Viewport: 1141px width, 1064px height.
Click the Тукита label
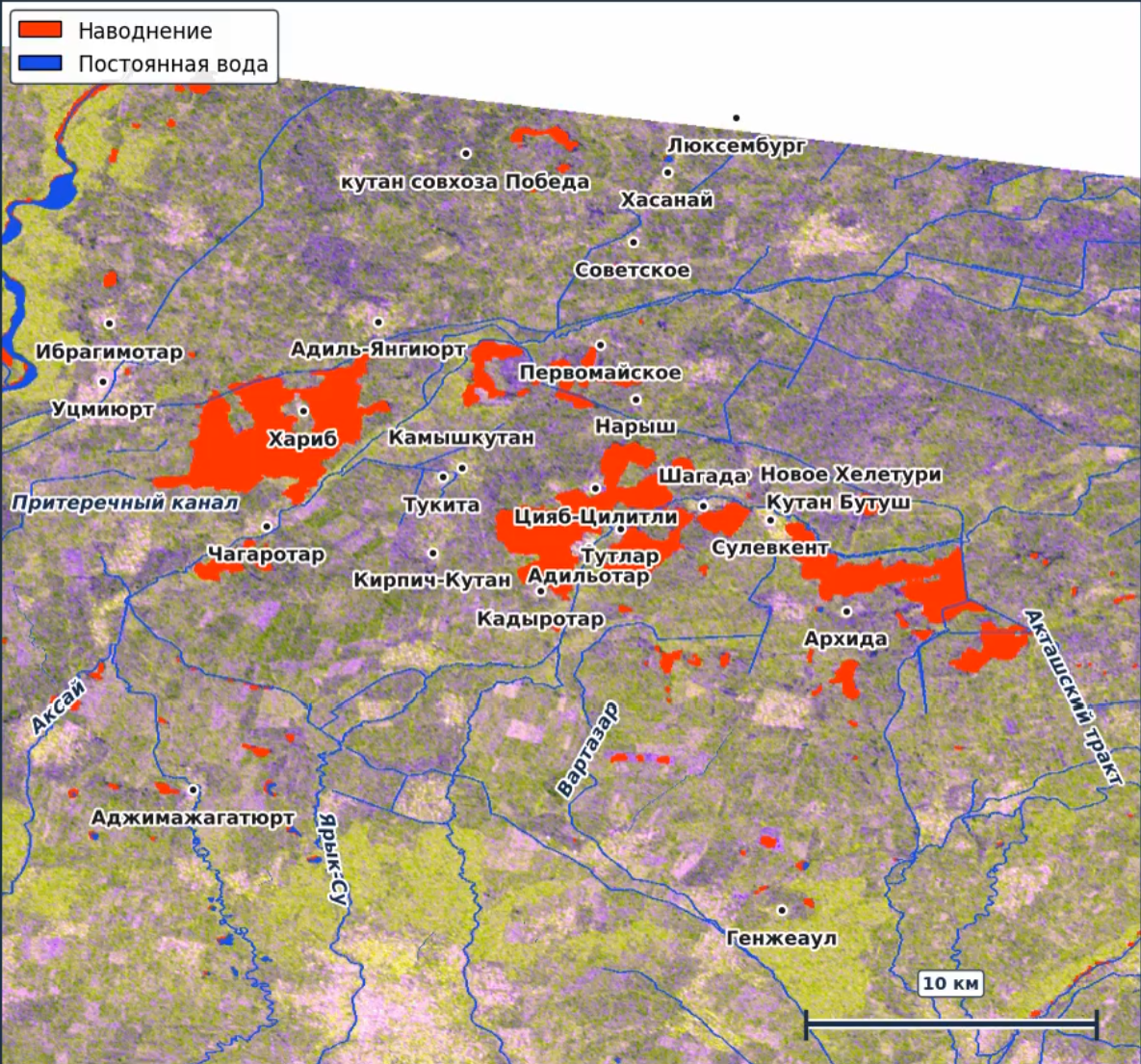click(442, 506)
